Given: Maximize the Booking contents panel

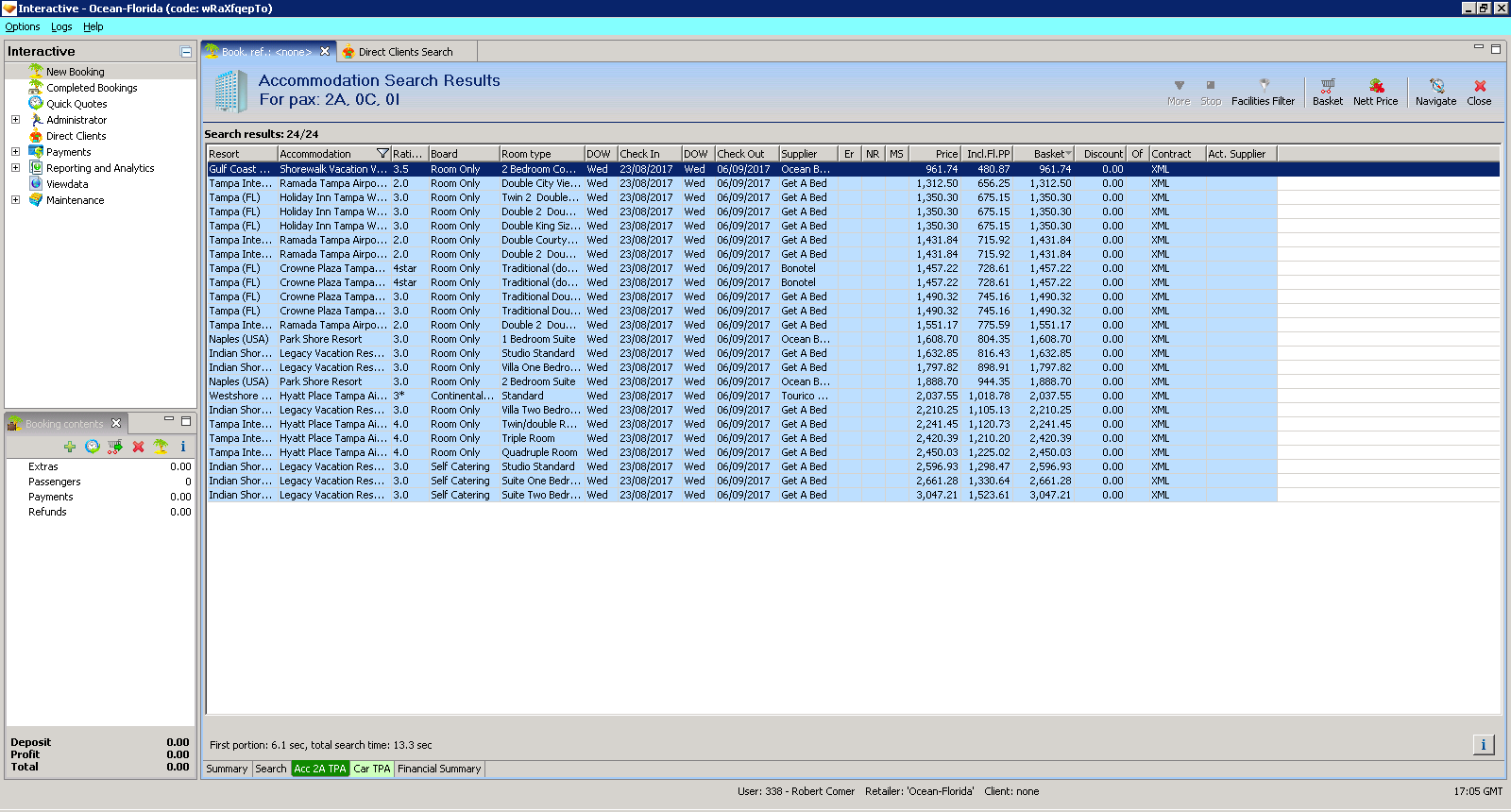Looking at the screenshot, I should point(186,421).
